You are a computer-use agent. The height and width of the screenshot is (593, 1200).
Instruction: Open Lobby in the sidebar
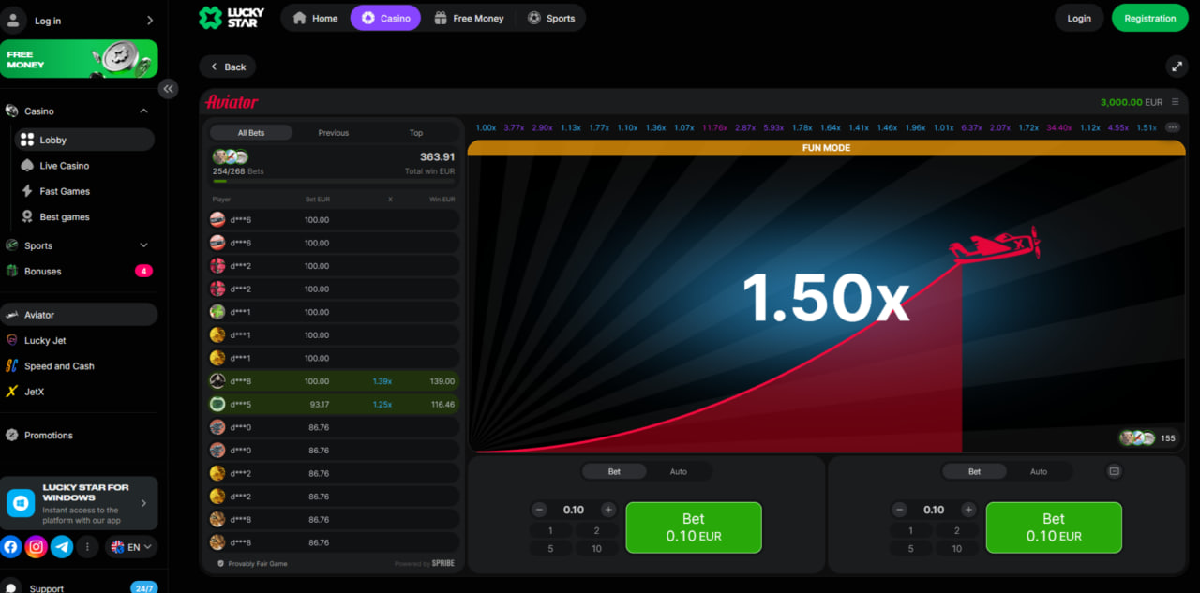pos(85,140)
